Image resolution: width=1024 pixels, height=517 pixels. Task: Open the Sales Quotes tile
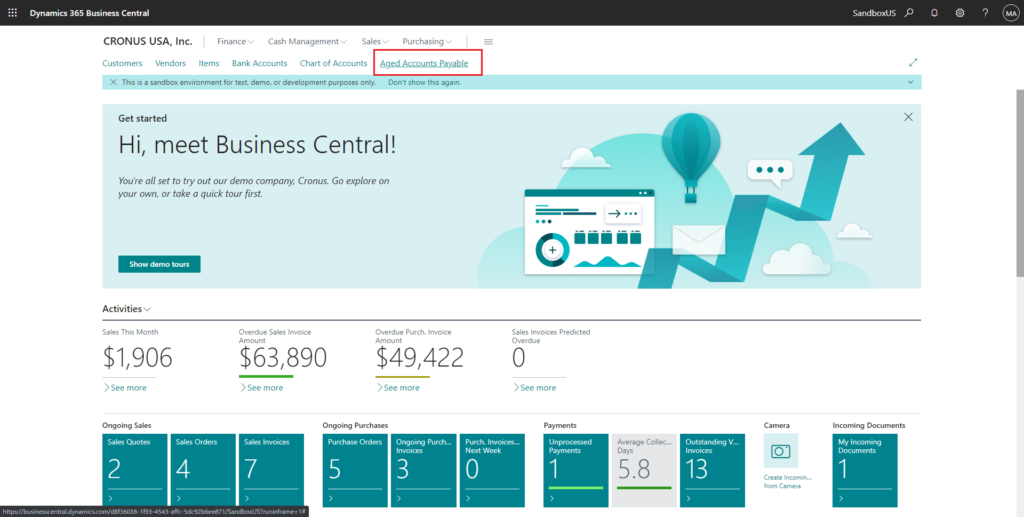(x=135, y=471)
